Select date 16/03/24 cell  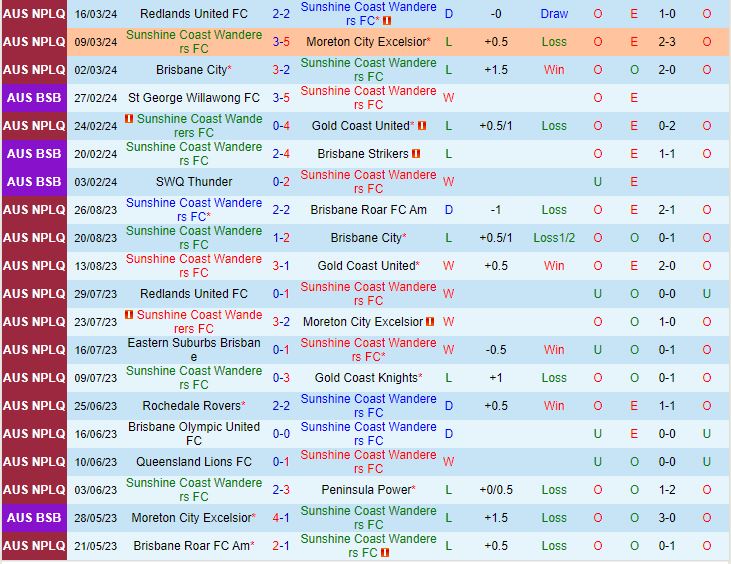tap(96, 14)
